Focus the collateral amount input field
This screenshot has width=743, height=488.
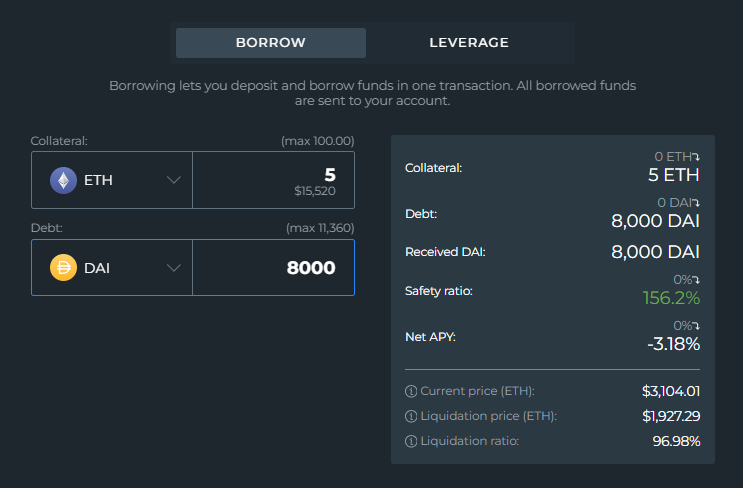pyautogui.click(x=272, y=180)
